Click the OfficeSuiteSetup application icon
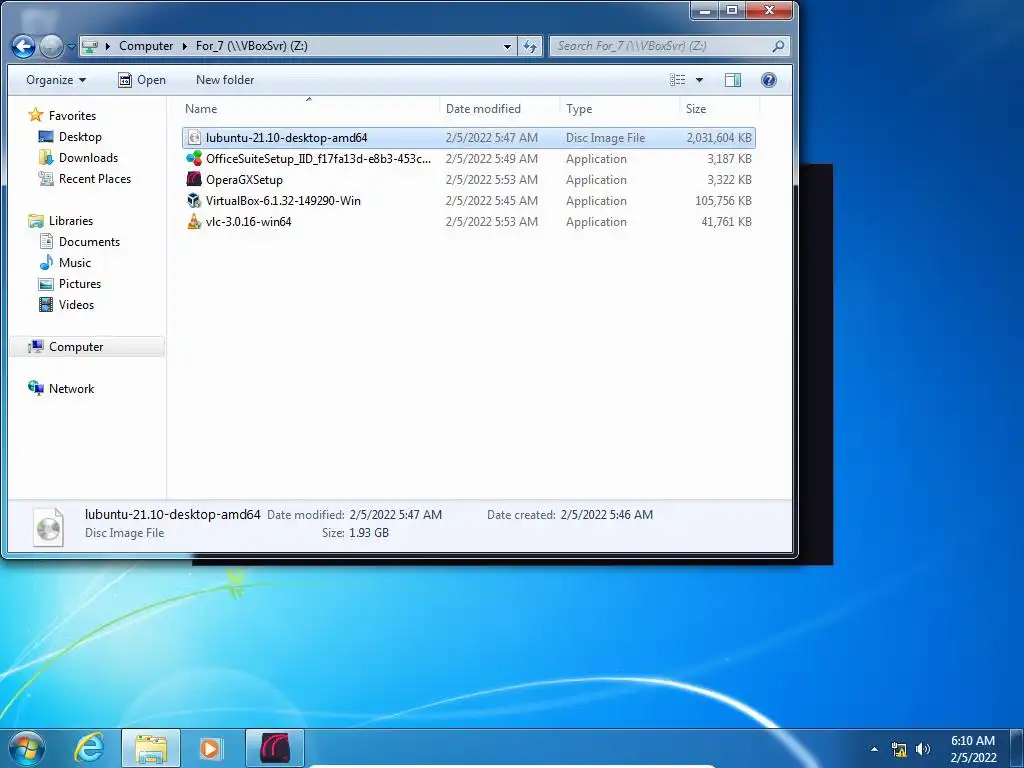The image size is (1024, 768). [x=194, y=159]
